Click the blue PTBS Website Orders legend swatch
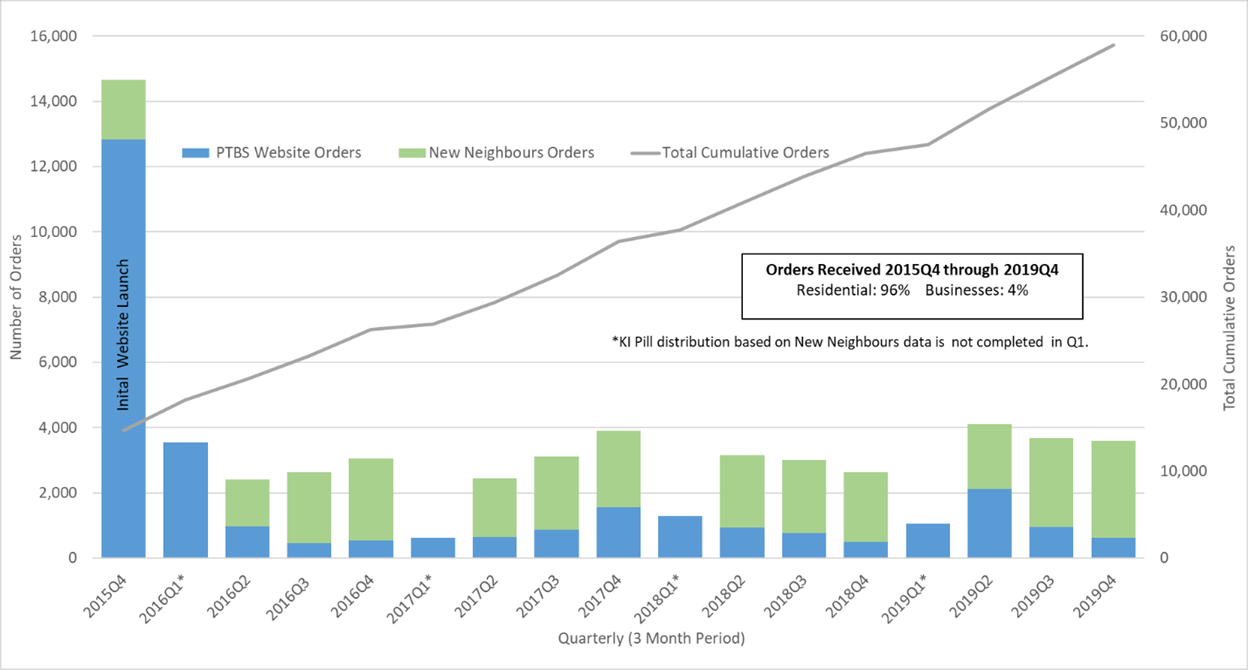Image resolution: width=1248 pixels, height=670 pixels. pyautogui.click(x=196, y=153)
